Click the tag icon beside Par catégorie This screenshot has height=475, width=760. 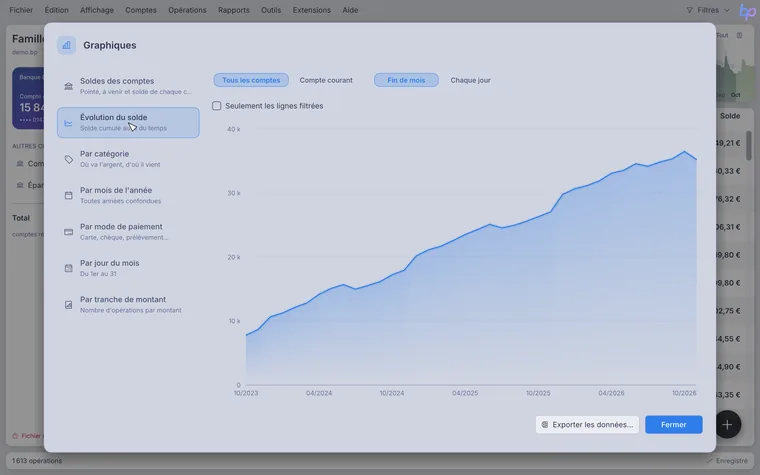pos(68,159)
